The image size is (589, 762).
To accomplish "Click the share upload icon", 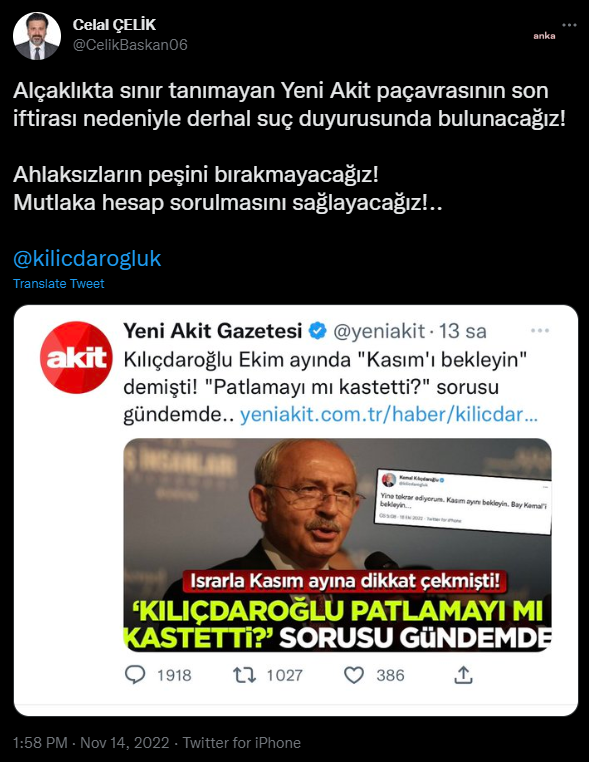I will tap(463, 675).
